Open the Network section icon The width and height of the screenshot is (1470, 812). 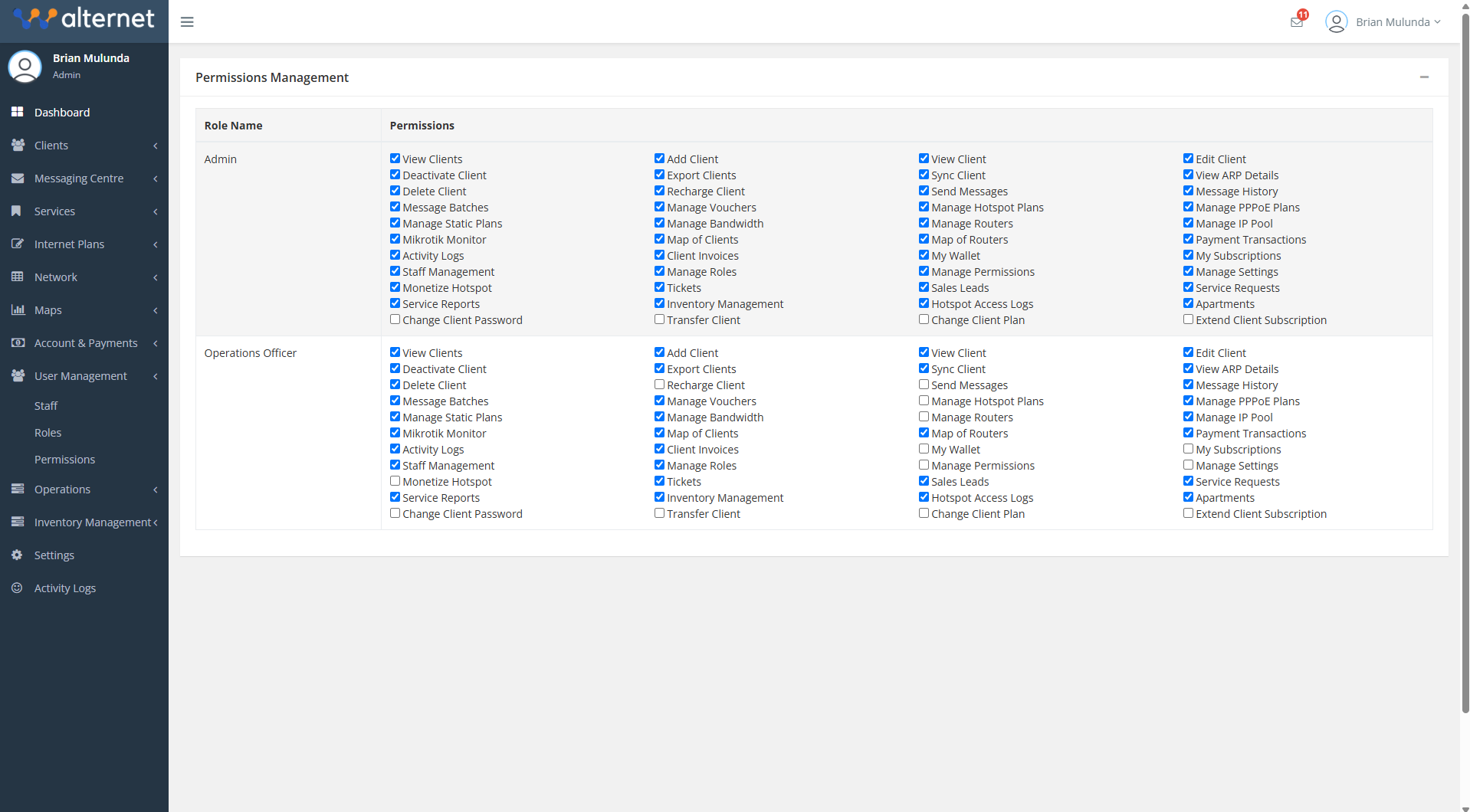(x=17, y=277)
